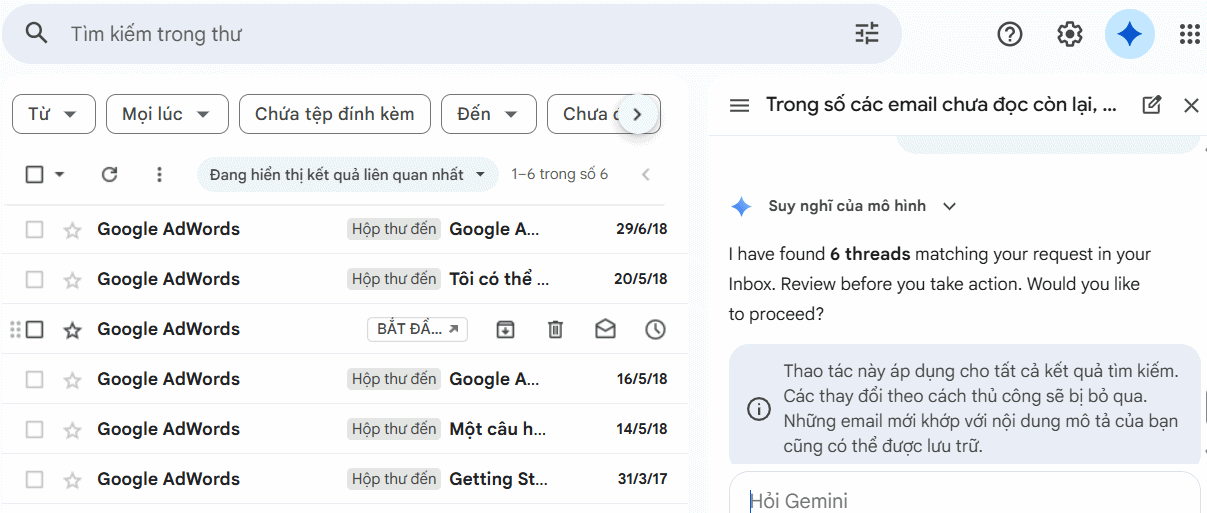Click the search magnifier icon

(37, 34)
